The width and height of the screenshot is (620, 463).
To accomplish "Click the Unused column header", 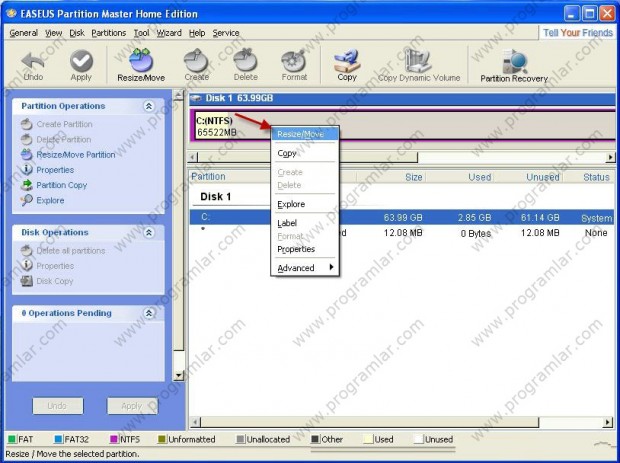I will tap(542, 177).
